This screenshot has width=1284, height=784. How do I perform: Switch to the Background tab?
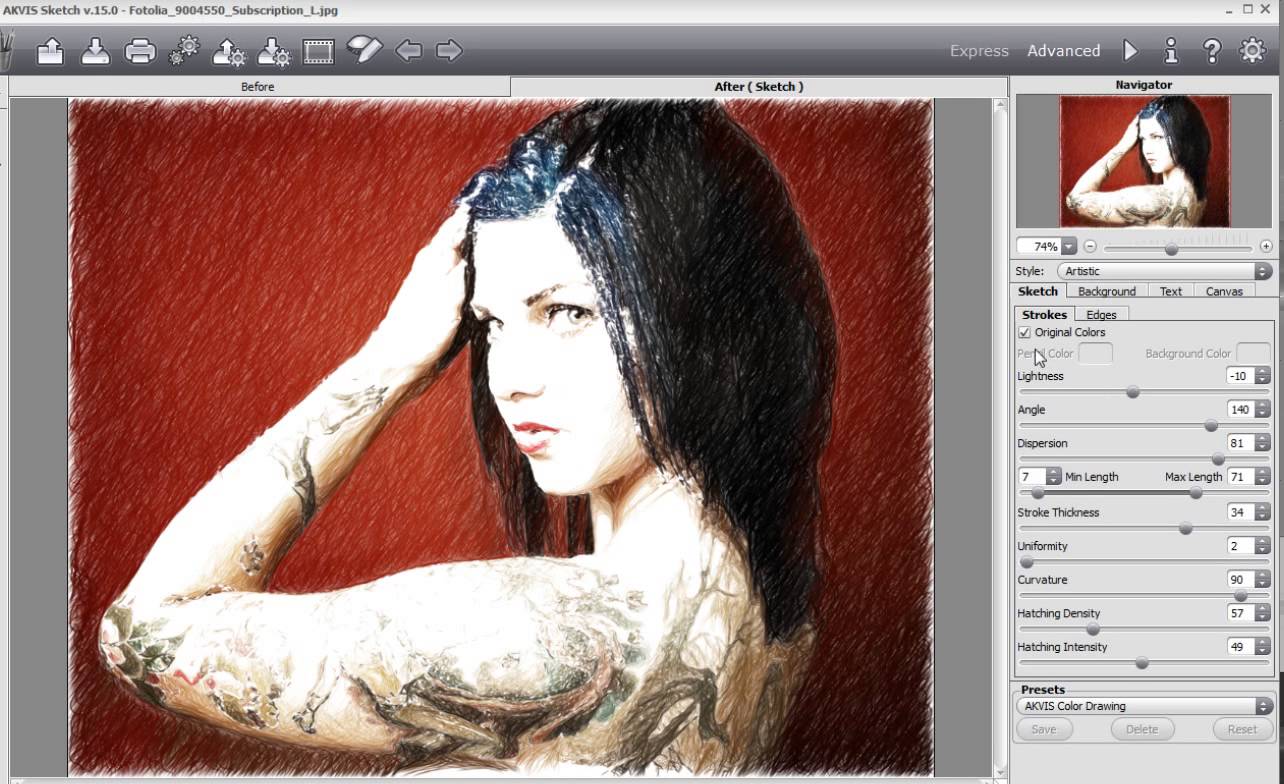[1106, 291]
